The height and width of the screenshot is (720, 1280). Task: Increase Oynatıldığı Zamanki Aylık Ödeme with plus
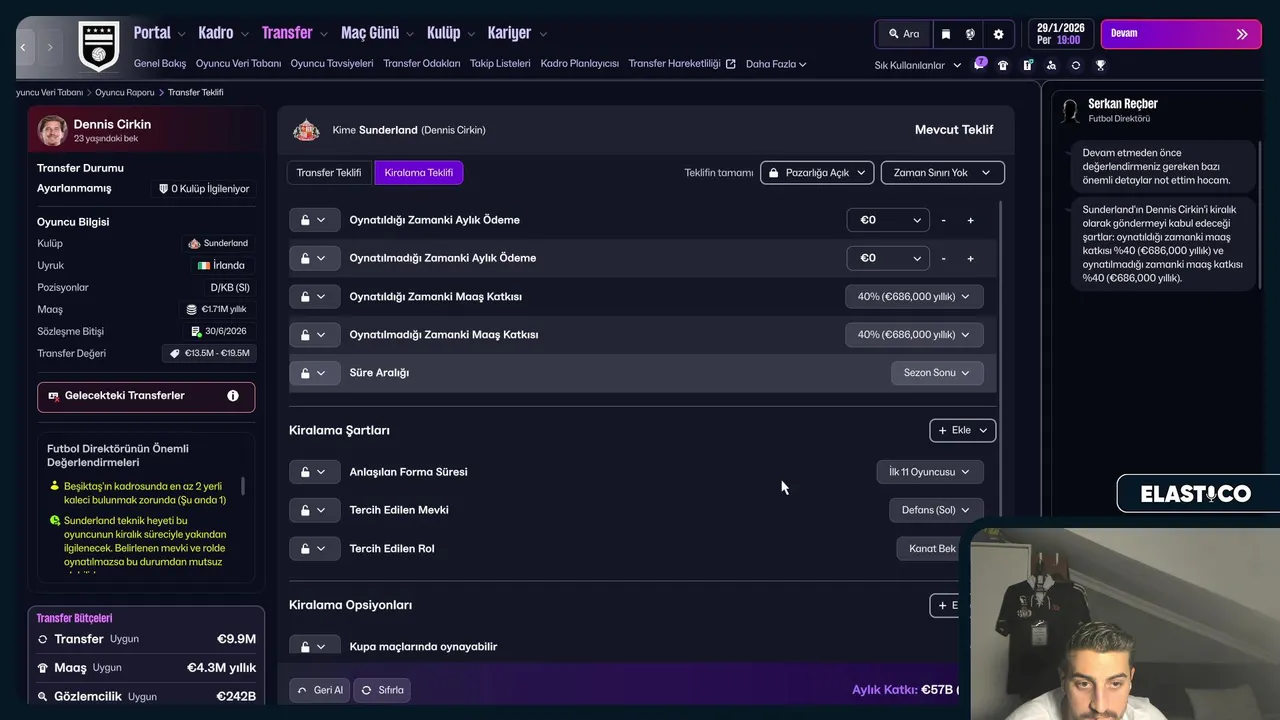pos(970,220)
